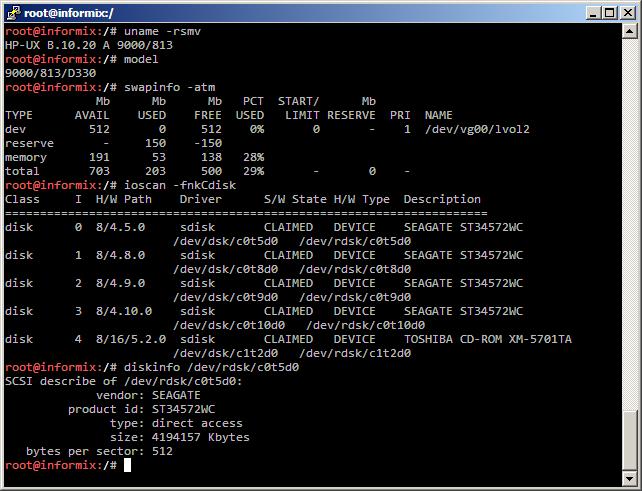This screenshot has width=642, height=491.
Task: Close the root@informix terminal window
Action: point(626,12)
